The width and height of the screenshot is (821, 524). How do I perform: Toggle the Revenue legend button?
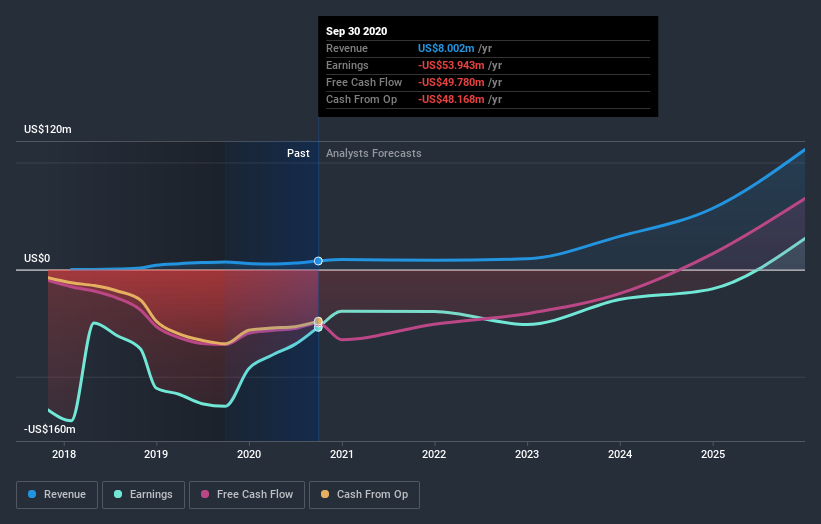pyautogui.click(x=57, y=495)
